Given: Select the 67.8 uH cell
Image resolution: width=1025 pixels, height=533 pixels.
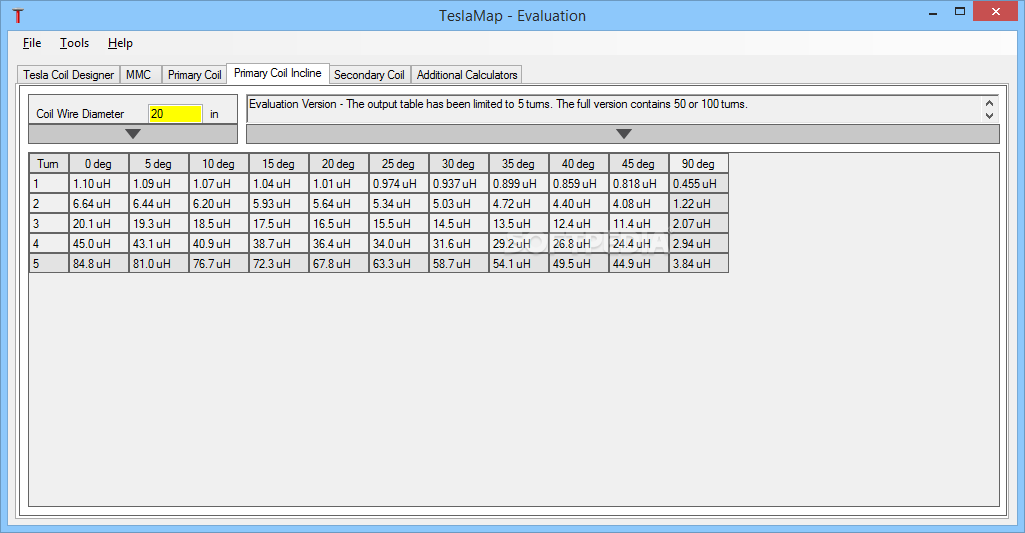Looking at the screenshot, I should coord(339,264).
